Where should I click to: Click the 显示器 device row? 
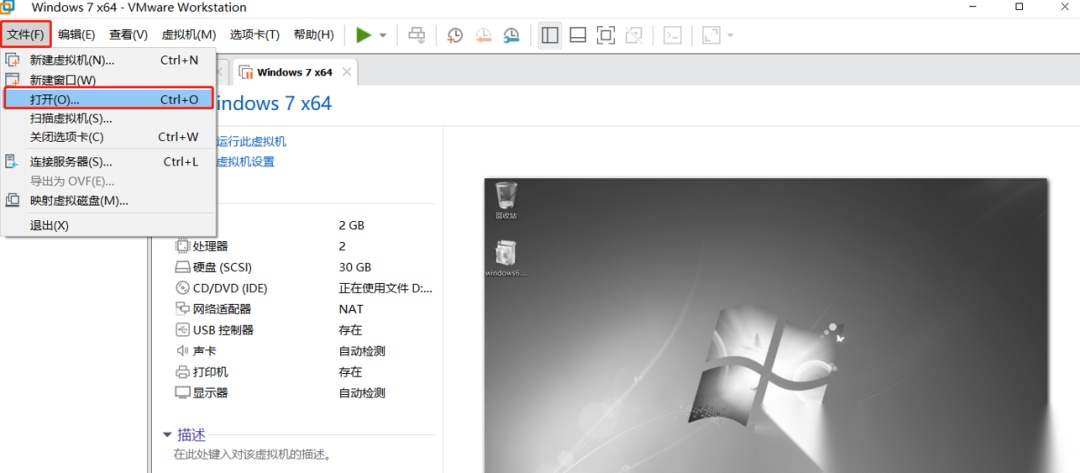(x=303, y=393)
